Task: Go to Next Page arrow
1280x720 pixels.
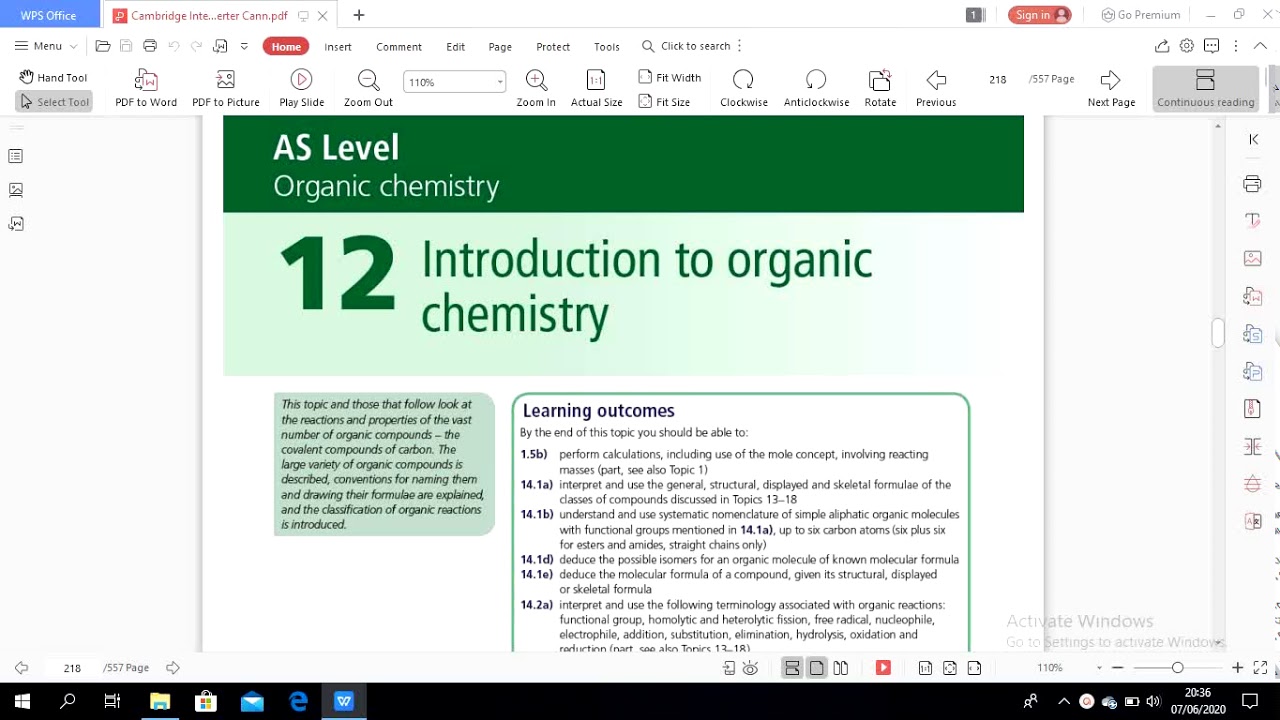Action: pyautogui.click(x=1110, y=80)
